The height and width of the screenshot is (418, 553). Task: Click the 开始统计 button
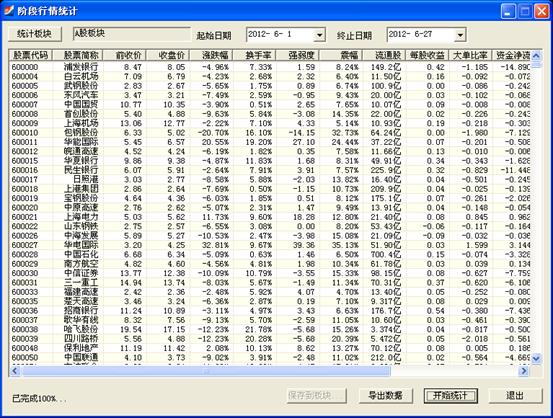point(450,395)
